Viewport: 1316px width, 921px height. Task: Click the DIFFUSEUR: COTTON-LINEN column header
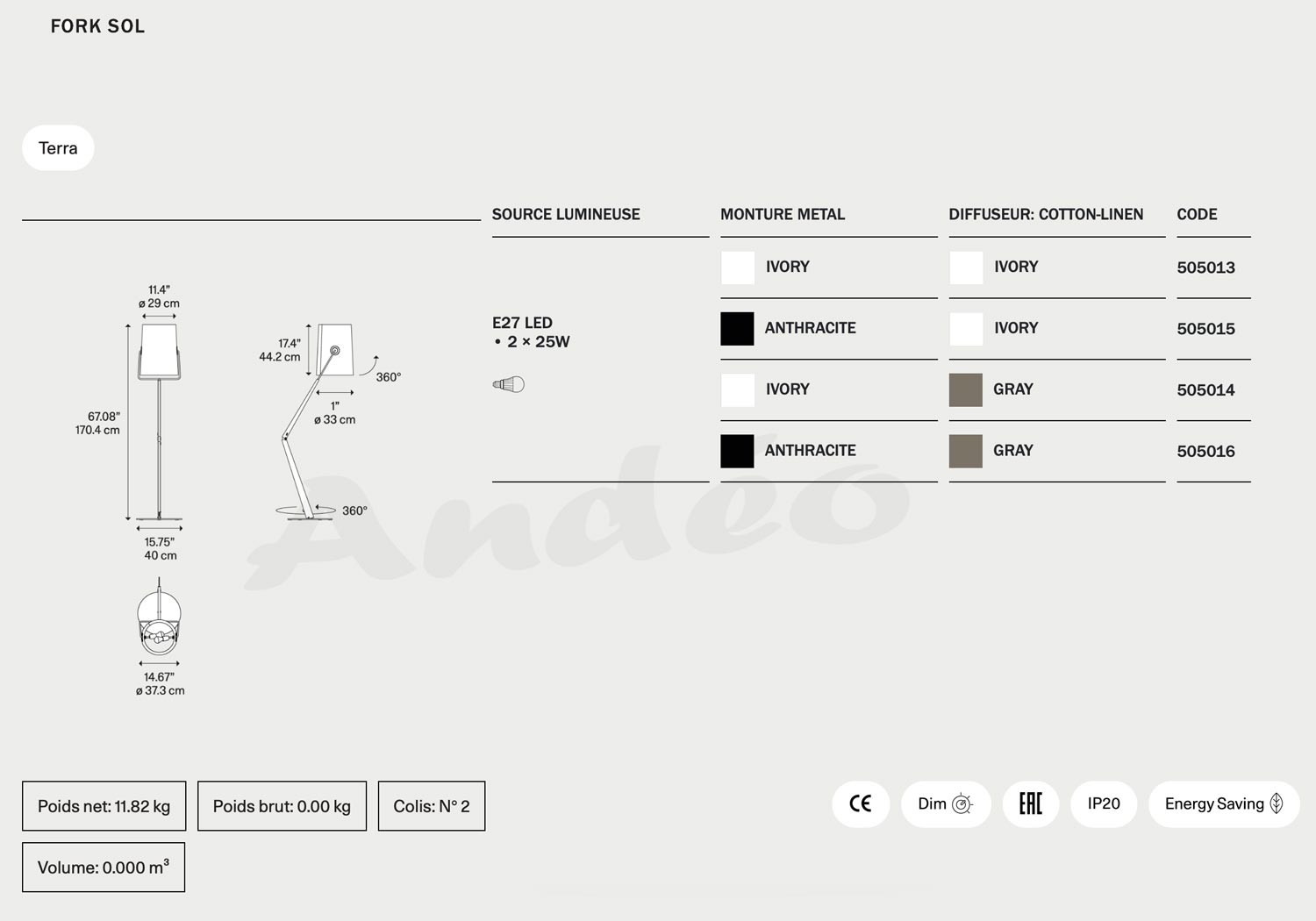(x=1046, y=214)
